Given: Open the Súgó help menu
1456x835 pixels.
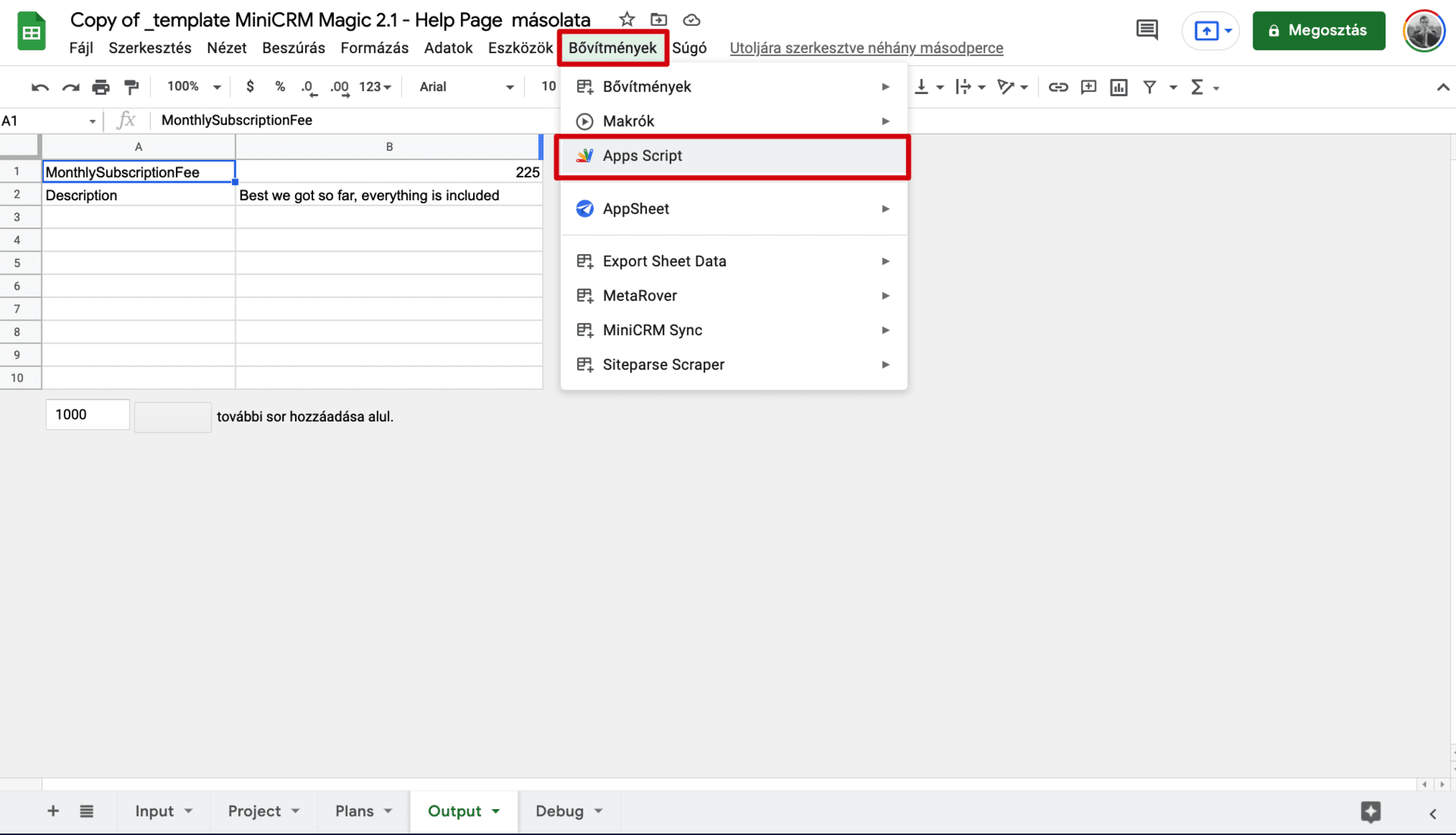Looking at the screenshot, I should click(x=689, y=48).
